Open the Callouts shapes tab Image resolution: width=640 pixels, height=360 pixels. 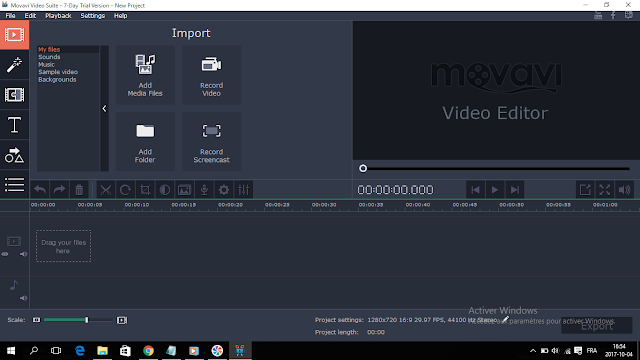pyautogui.click(x=14, y=155)
